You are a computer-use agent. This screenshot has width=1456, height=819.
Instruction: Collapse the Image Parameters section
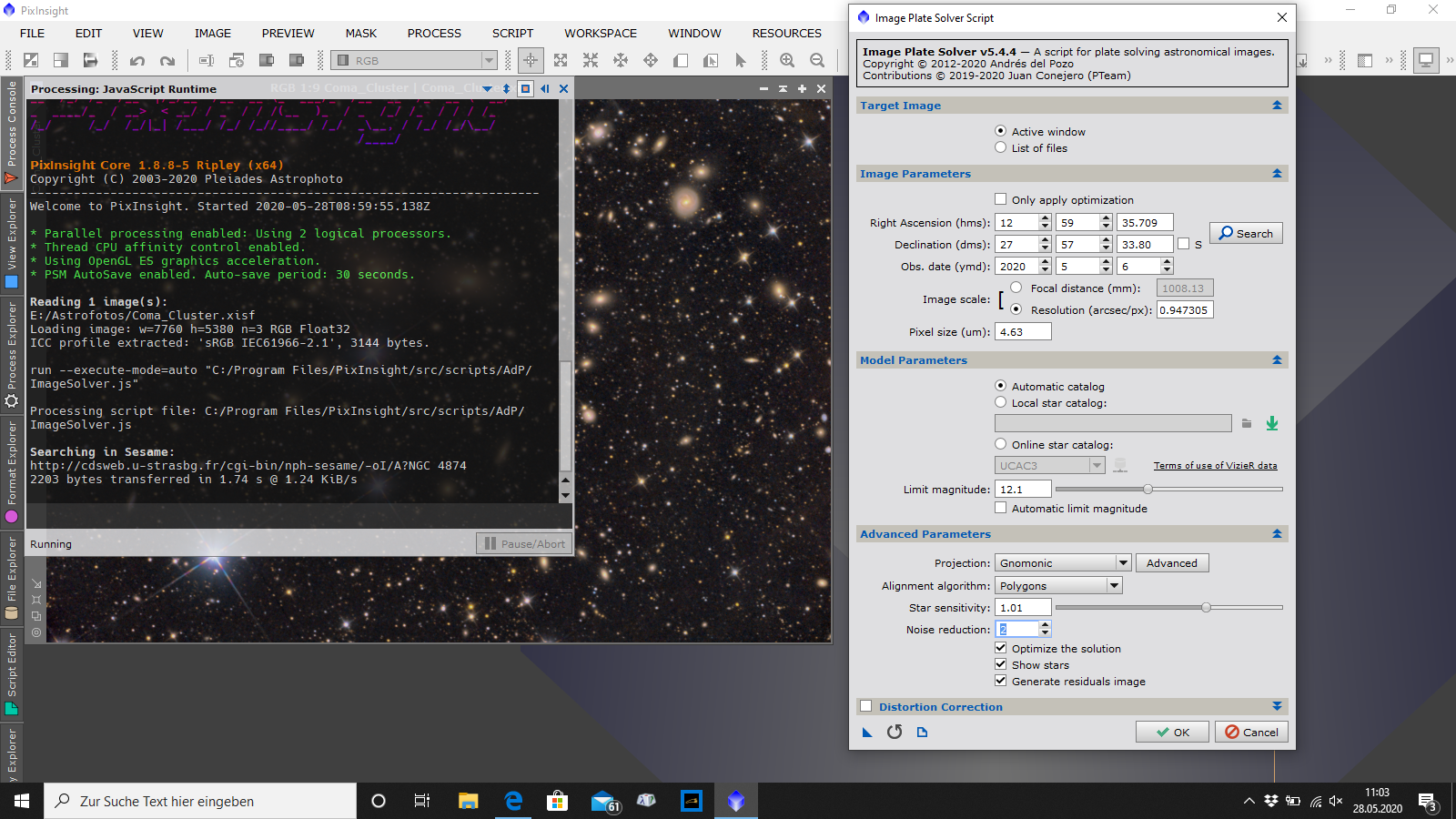click(1277, 174)
